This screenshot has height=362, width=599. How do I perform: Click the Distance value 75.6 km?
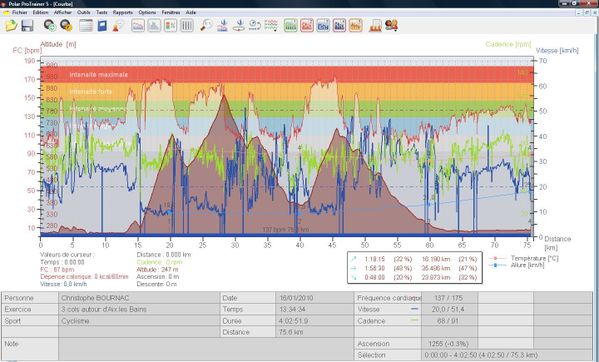[291, 332]
